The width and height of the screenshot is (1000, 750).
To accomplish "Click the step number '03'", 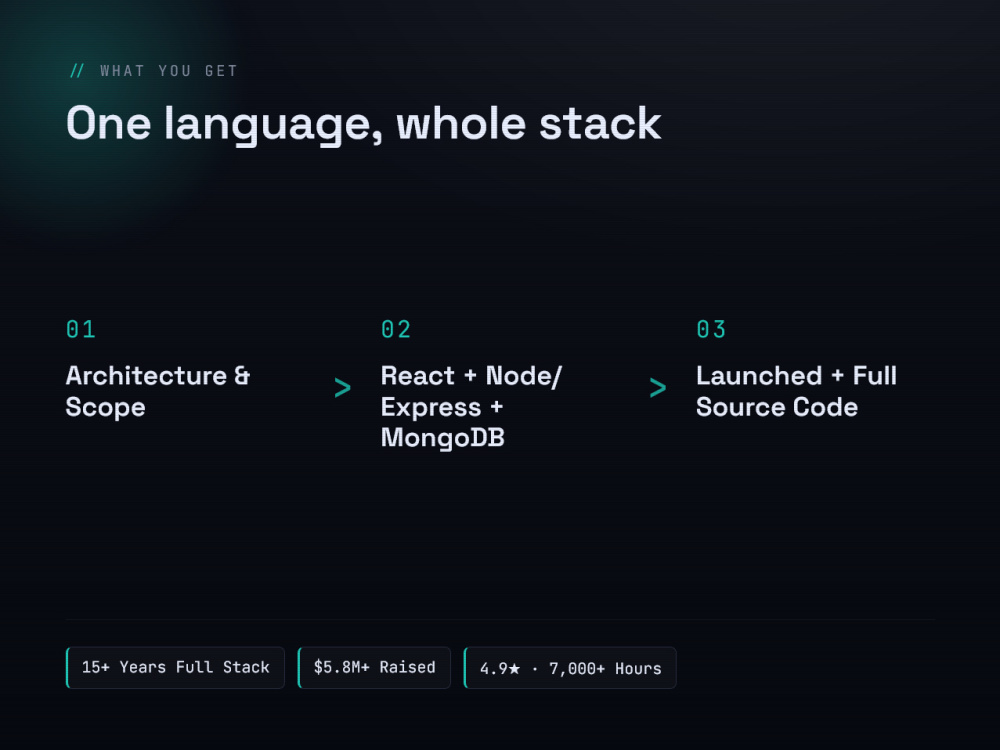I will (x=711, y=330).
